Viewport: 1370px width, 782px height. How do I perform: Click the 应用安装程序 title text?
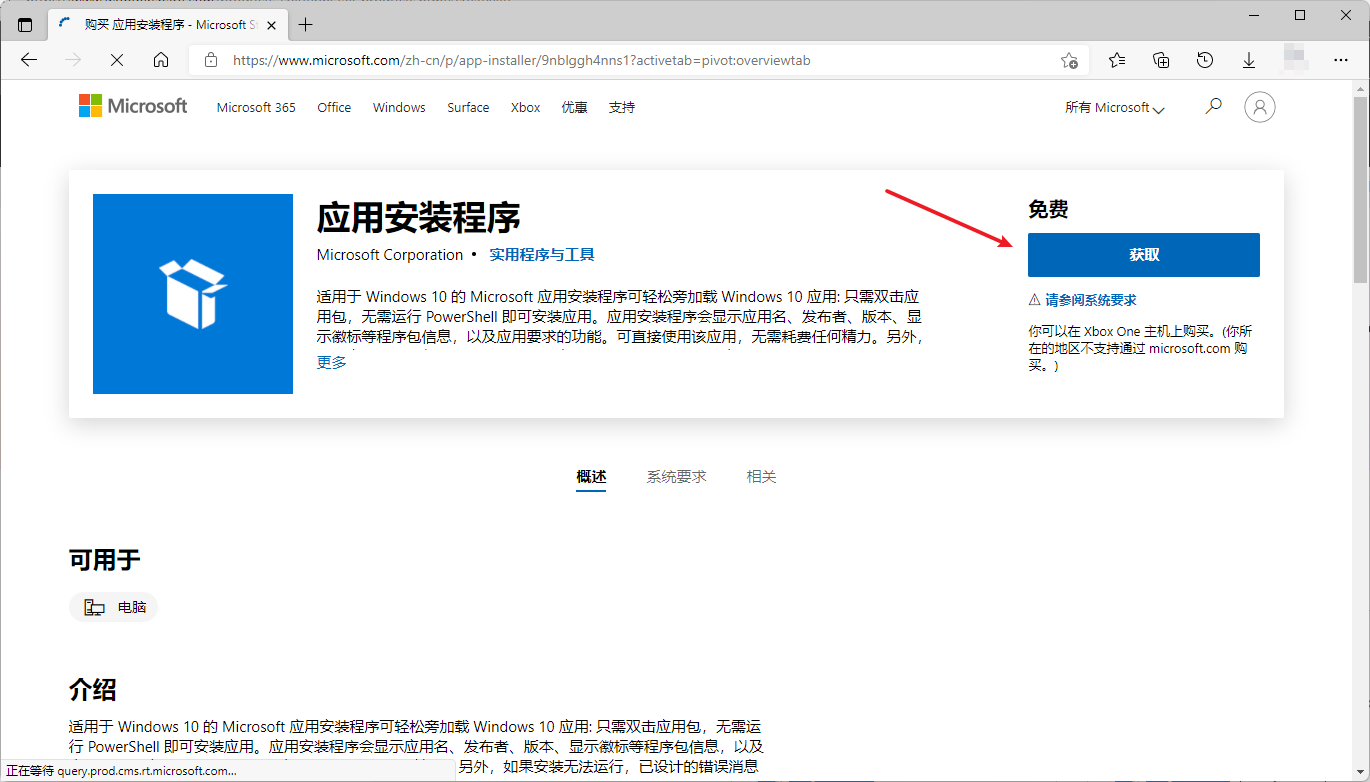419,217
